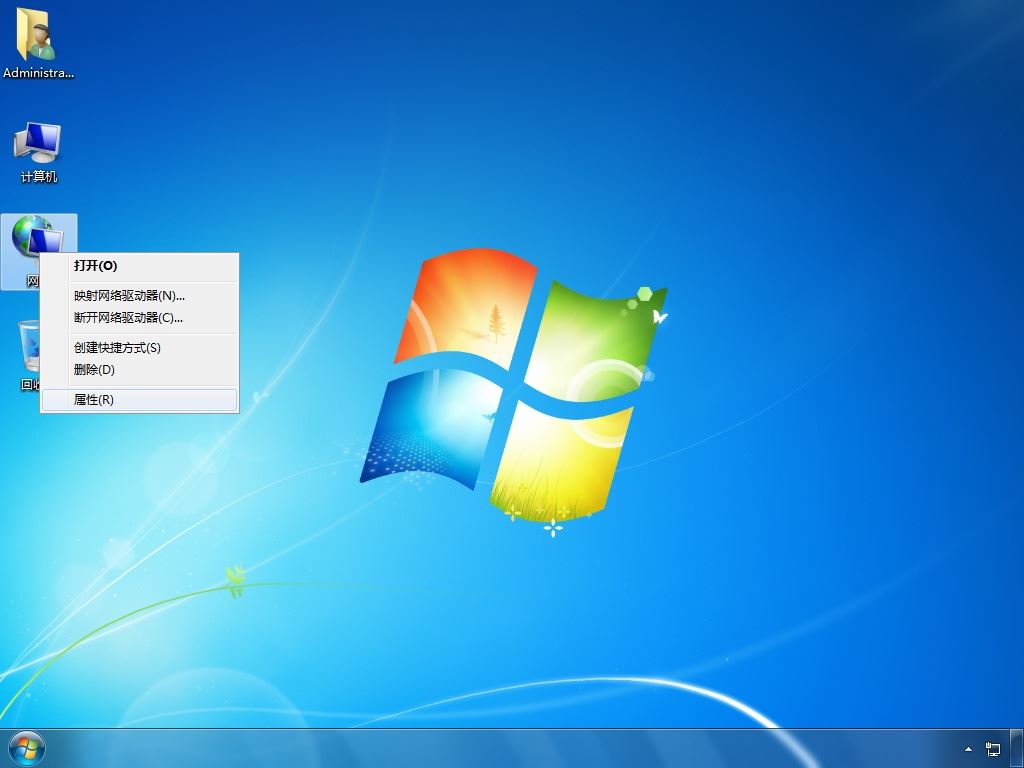The image size is (1024, 768).
Task: Choose 打开(O) from the context menu
Action: tap(139, 266)
